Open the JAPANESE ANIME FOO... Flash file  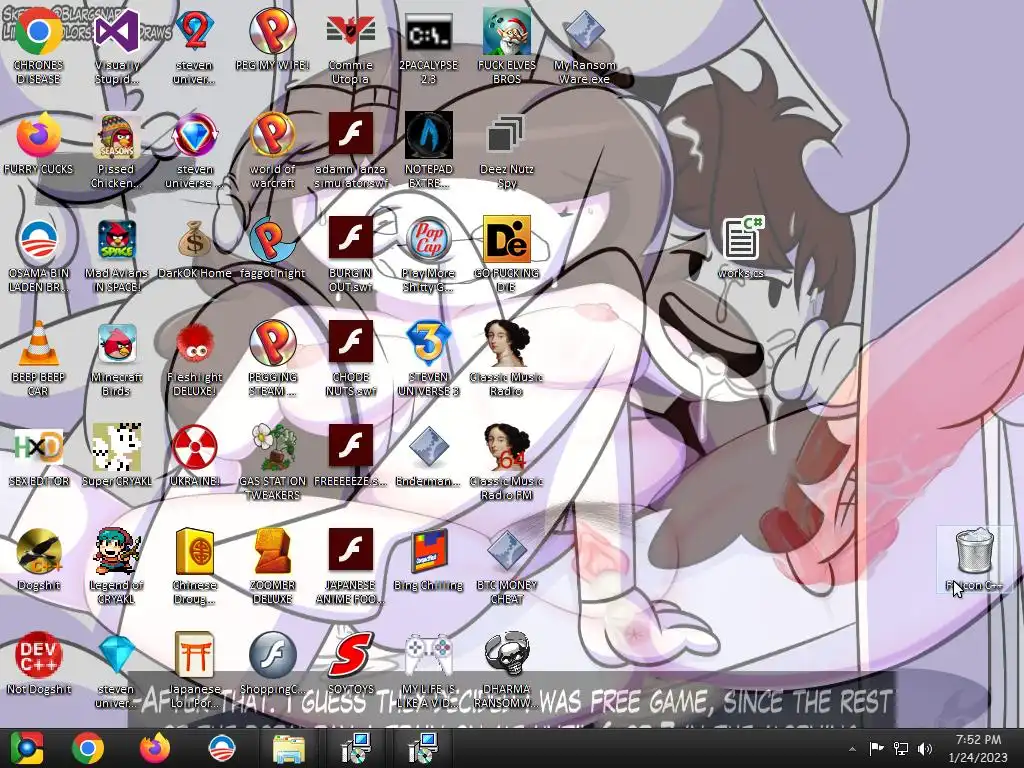tap(350, 567)
